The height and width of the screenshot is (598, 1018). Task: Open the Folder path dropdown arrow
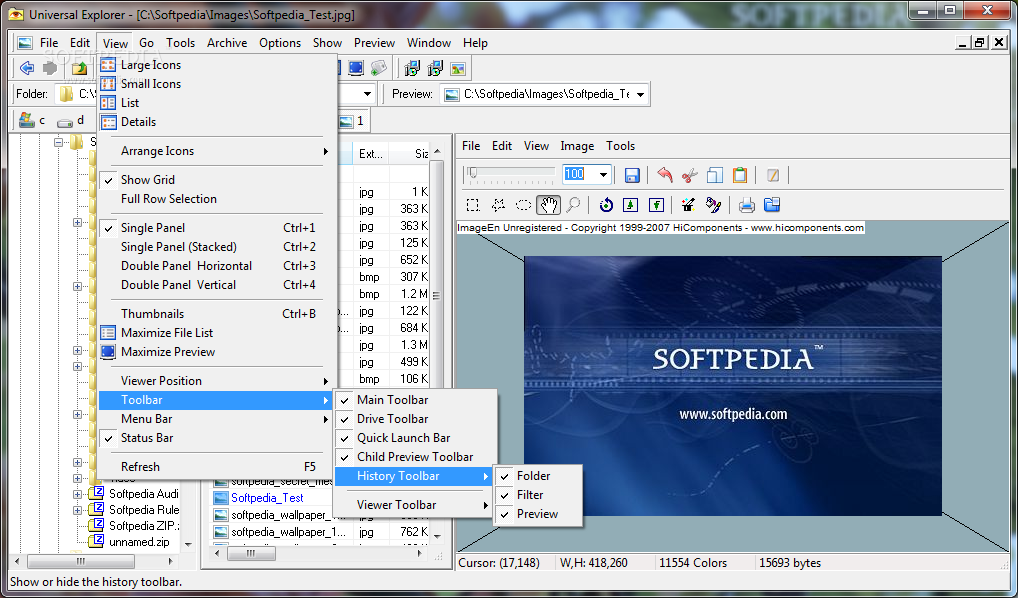[367, 94]
